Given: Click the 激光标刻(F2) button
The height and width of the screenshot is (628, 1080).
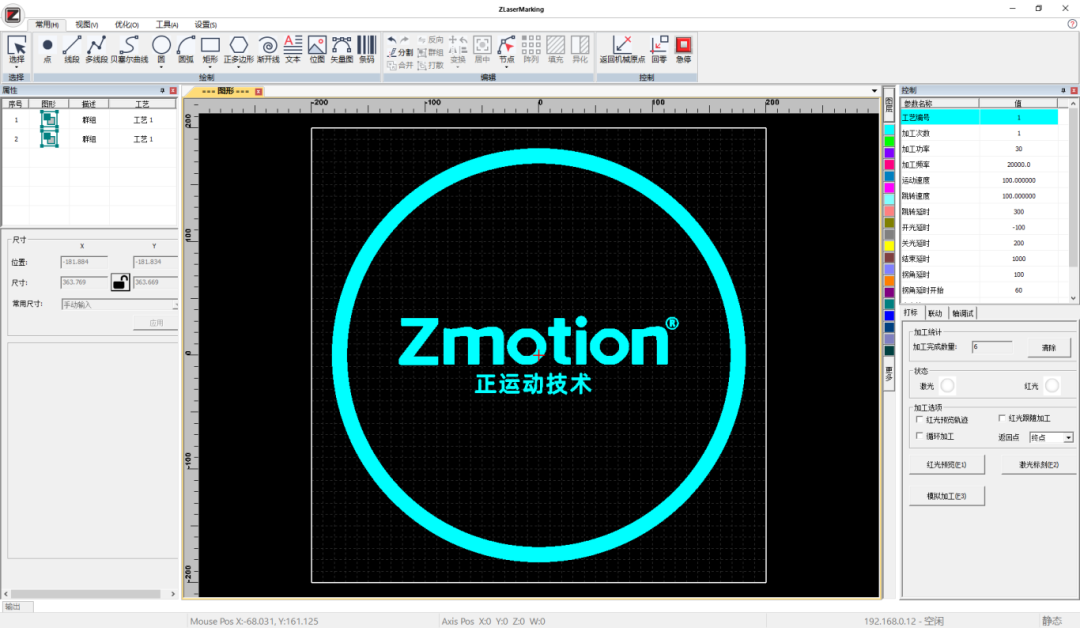Looking at the screenshot, I should [x=1039, y=465].
